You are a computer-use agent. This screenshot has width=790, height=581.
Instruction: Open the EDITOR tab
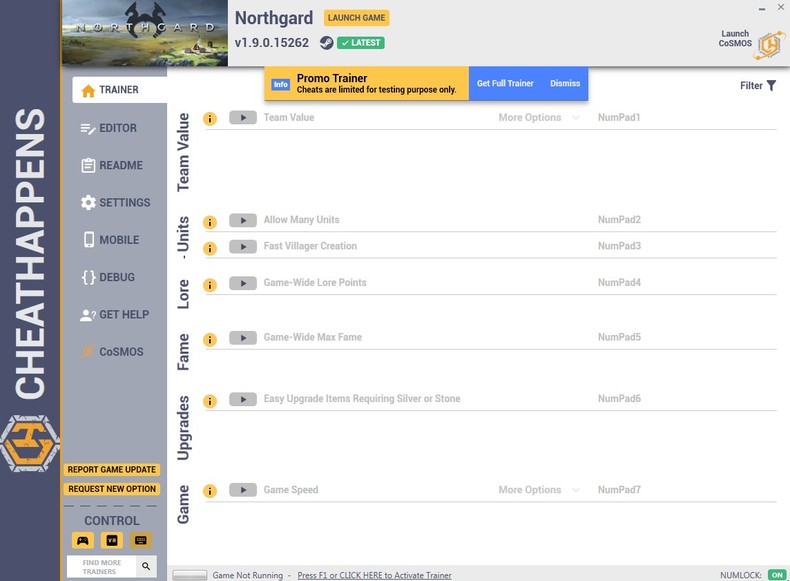(x=109, y=128)
